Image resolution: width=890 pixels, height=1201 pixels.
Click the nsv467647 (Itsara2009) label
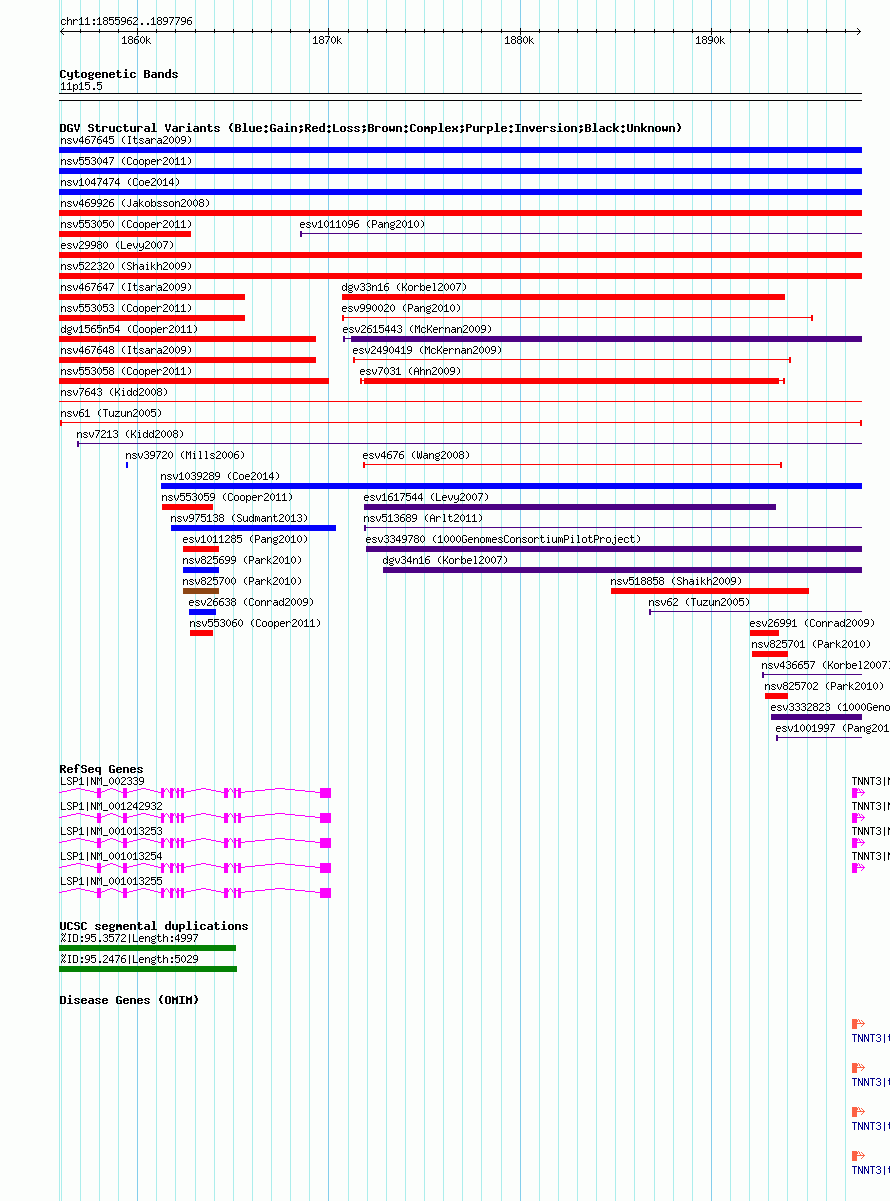(x=125, y=287)
